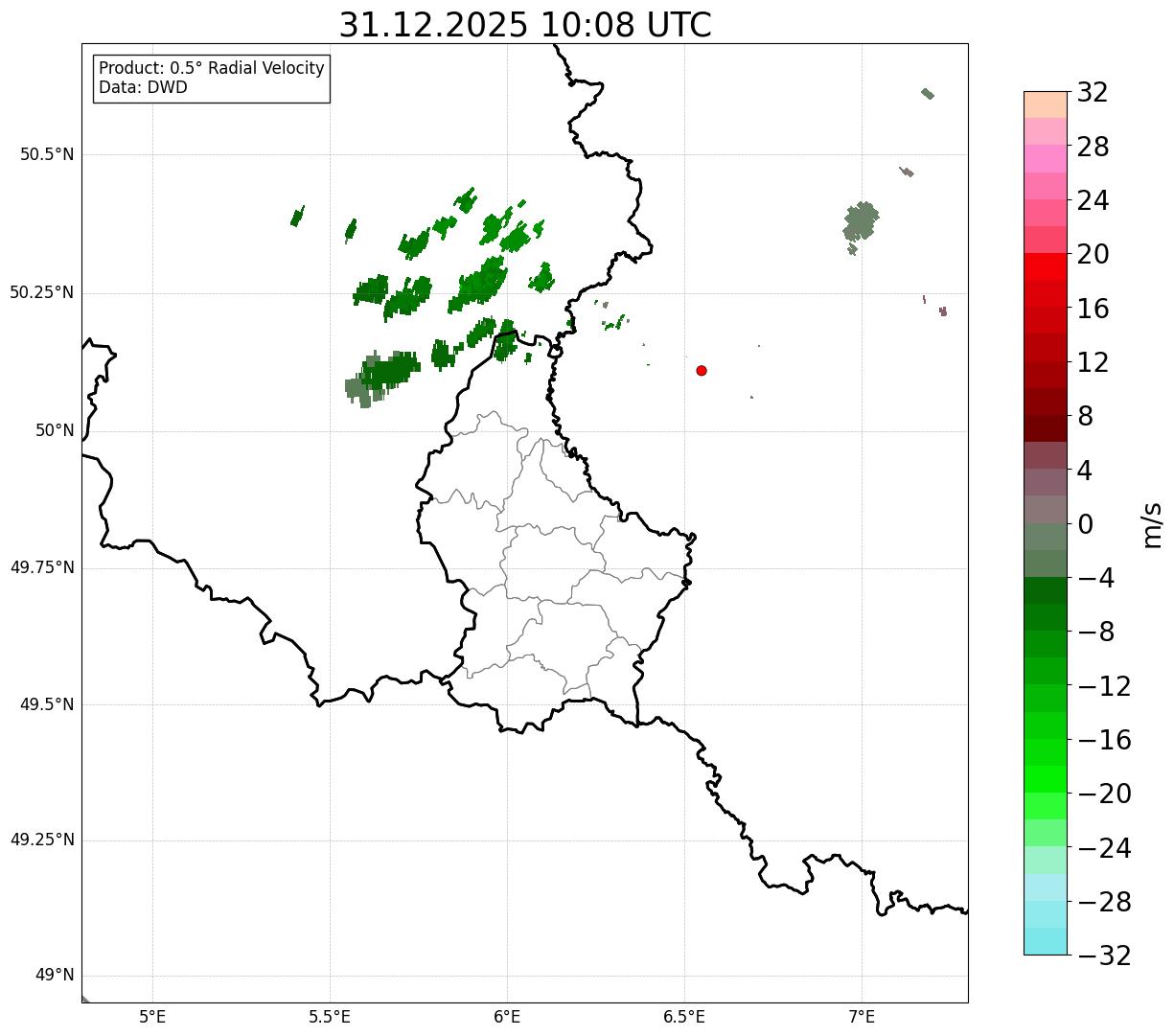Click the colorbar tick label 8
This screenshot has width=1174, height=1036.
coord(1085,416)
